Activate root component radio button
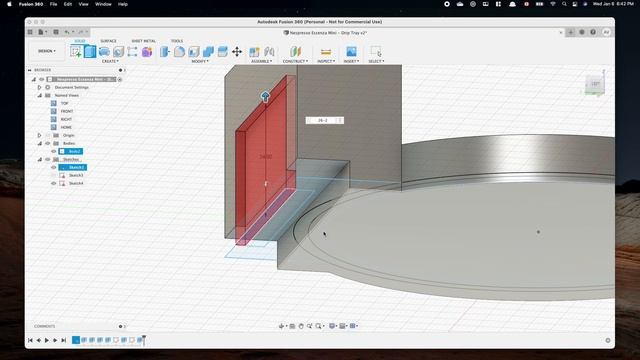 [x=120, y=79]
